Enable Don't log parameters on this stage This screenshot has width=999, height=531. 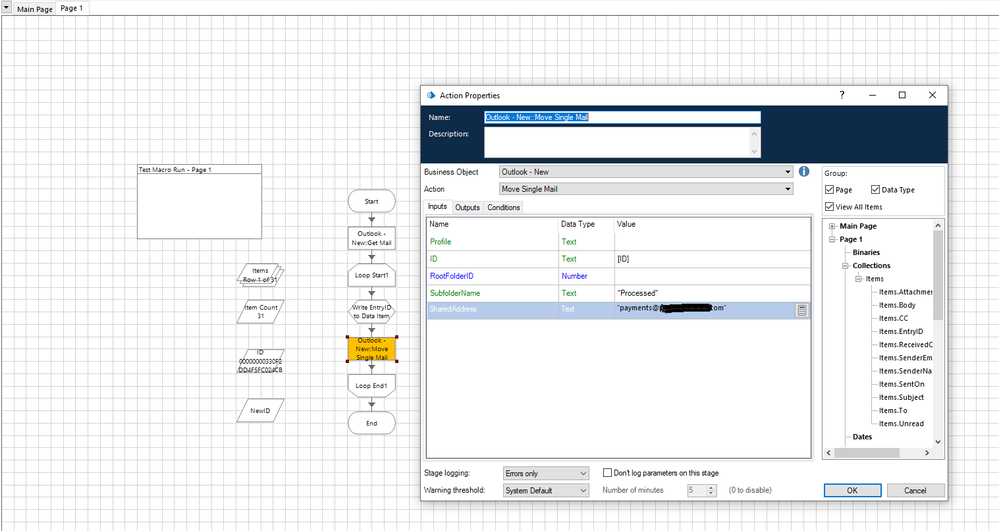pos(608,473)
